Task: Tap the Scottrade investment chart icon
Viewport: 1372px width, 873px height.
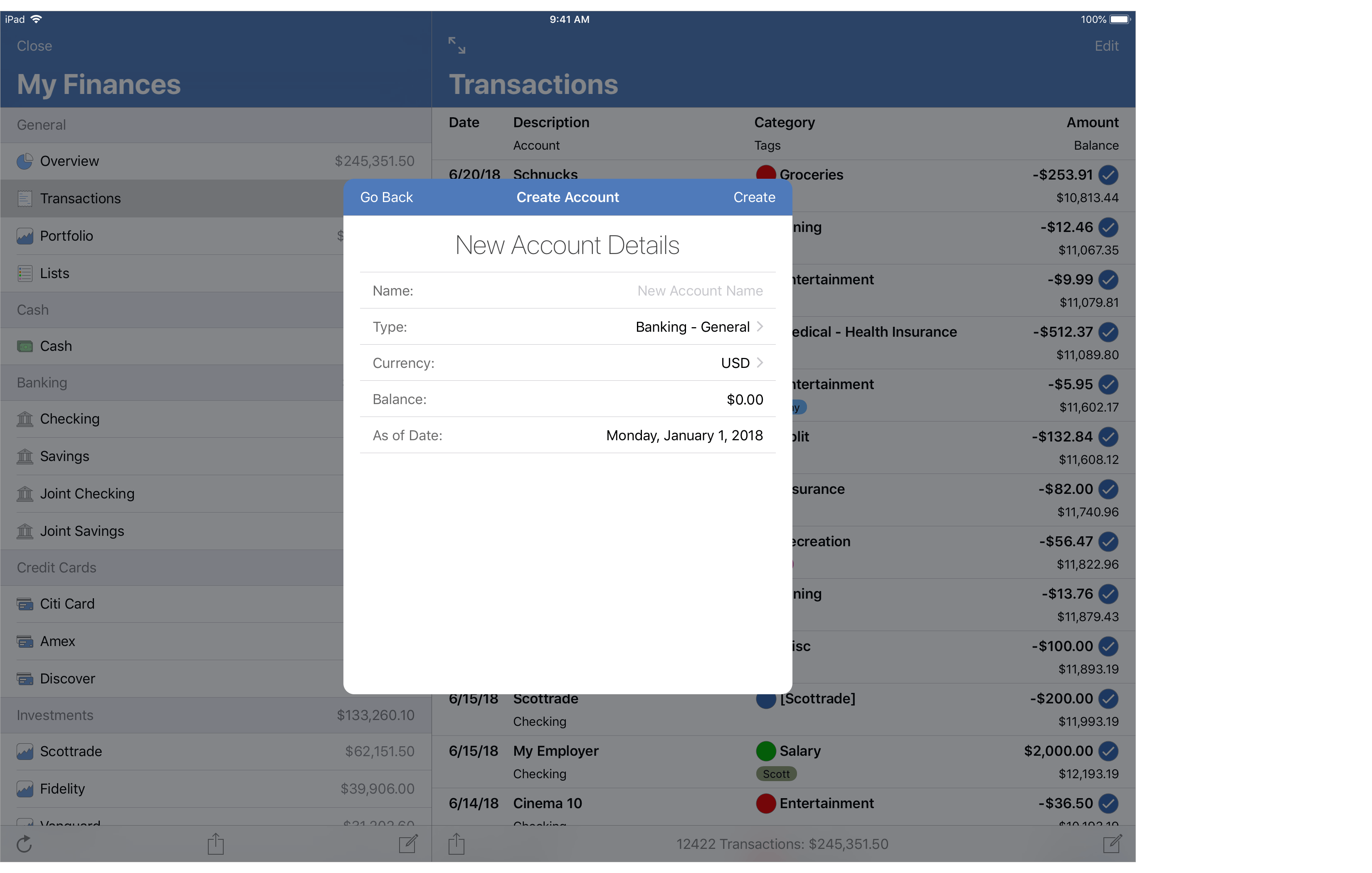Action: click(x=25, y=752)
